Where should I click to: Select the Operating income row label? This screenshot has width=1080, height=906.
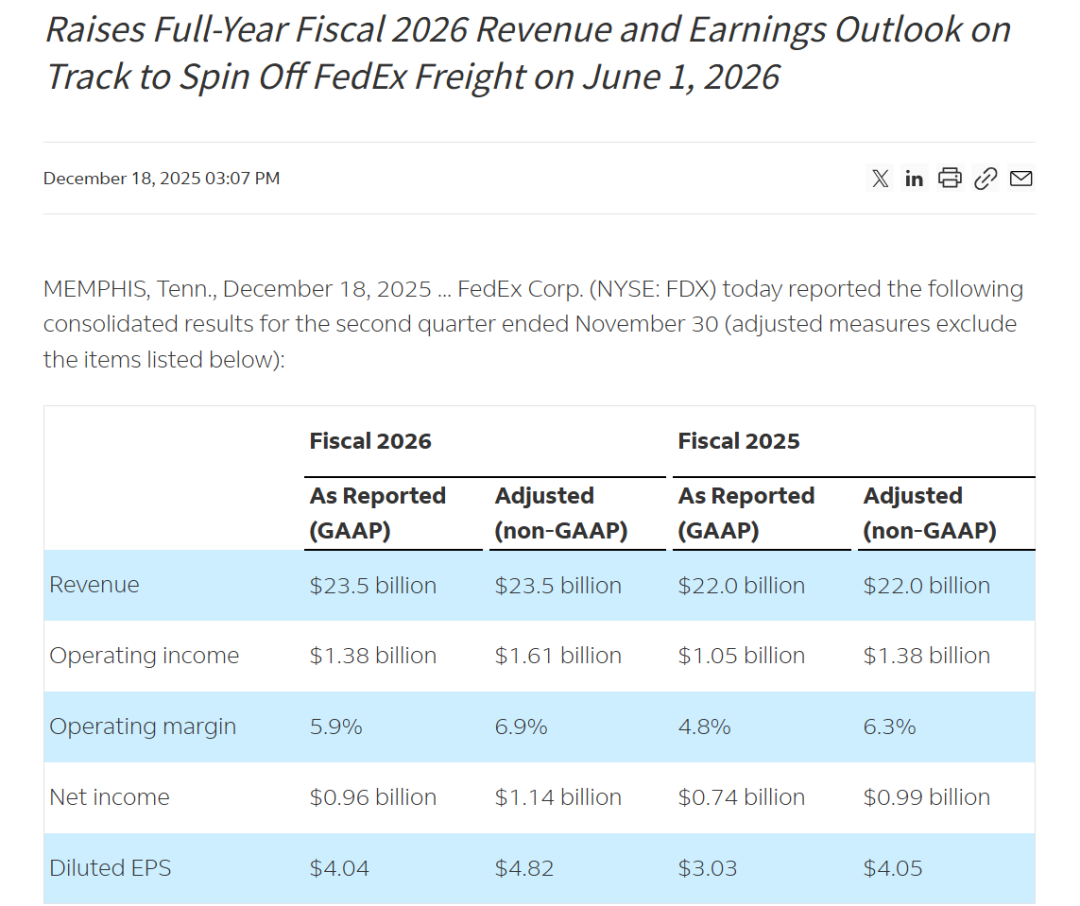coord(144,656)
